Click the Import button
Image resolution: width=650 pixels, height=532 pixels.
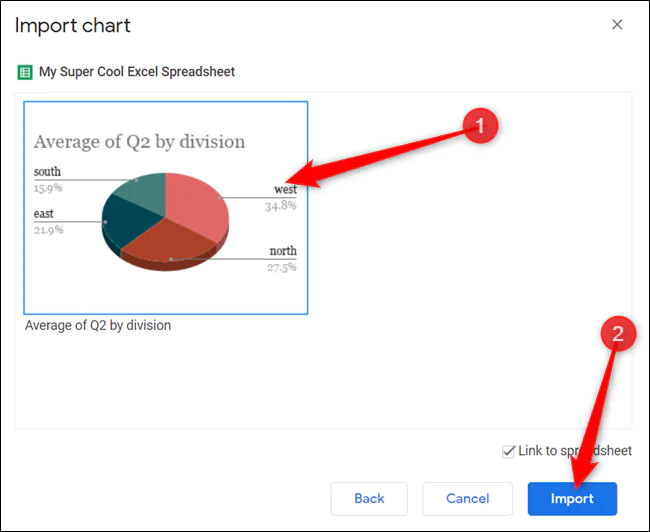point(572,498)
